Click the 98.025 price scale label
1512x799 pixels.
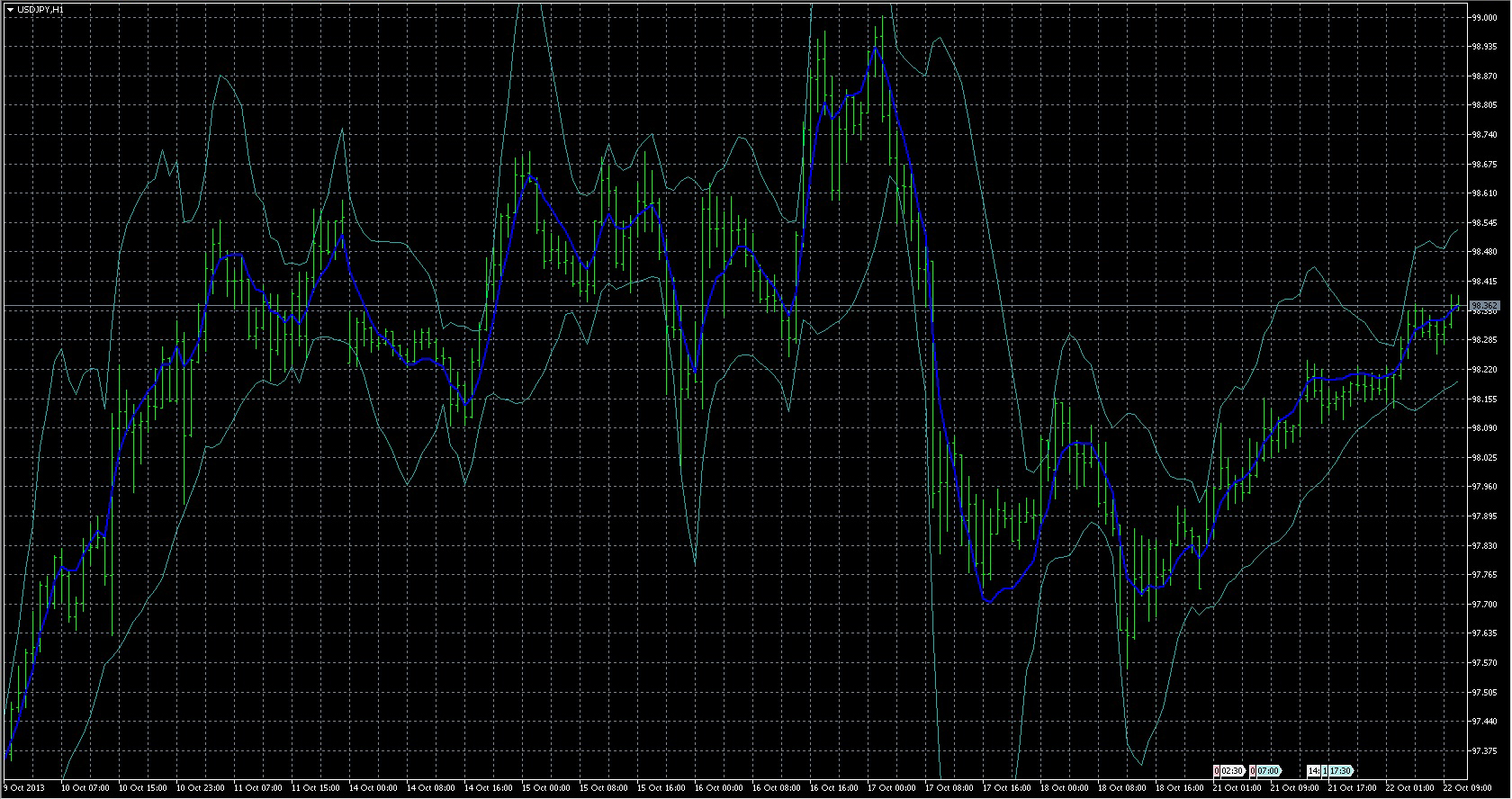(x=1484, y=457)
